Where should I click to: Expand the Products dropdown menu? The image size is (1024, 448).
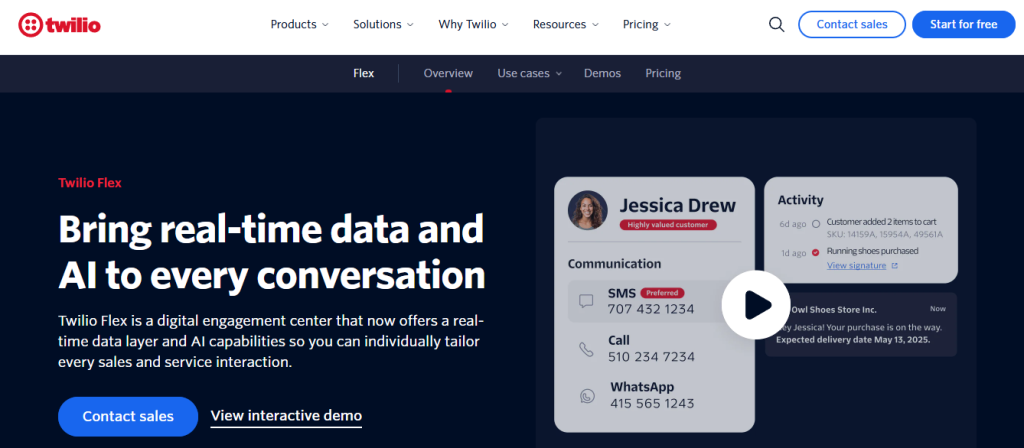click(x=300, y=25)
